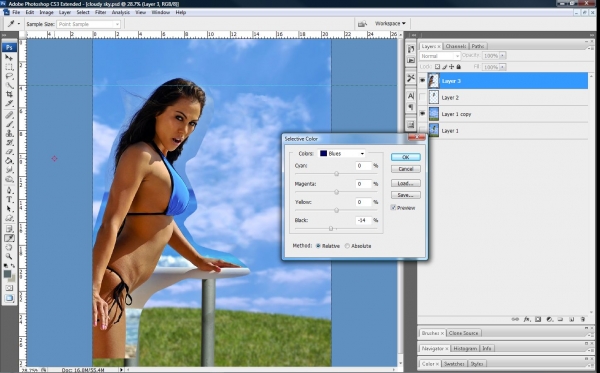Open the Analysis menu
The height and width of the screenshot is (373, 600).
click(121, 12)
